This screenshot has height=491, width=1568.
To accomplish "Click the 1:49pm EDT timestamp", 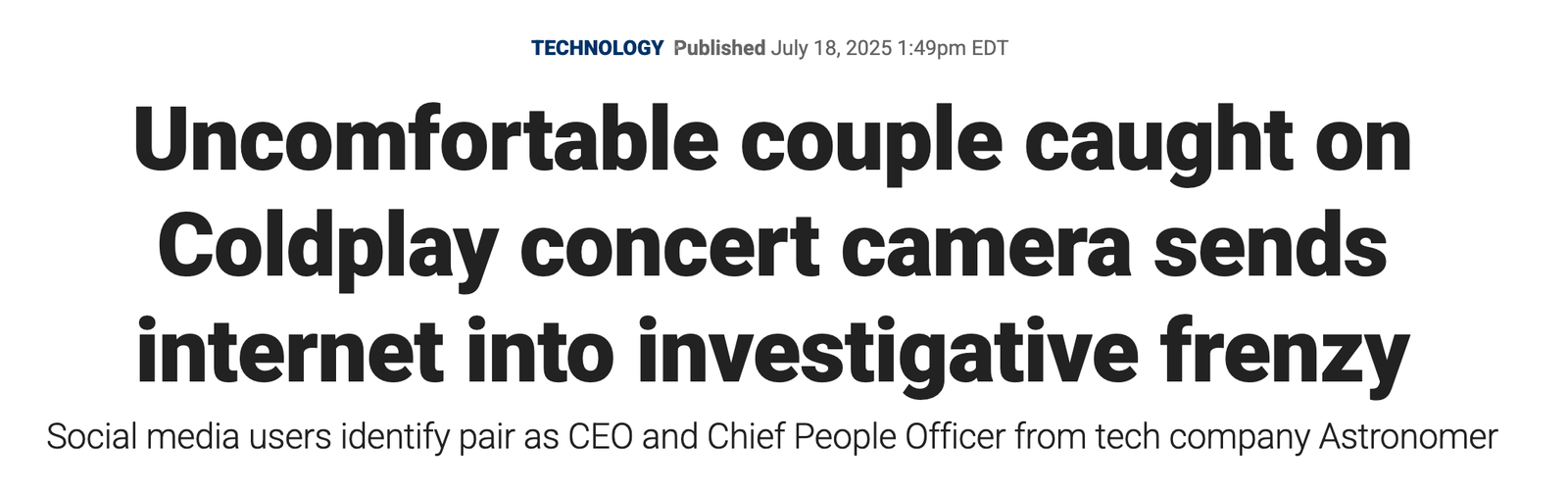I will (x=952, y=48).
